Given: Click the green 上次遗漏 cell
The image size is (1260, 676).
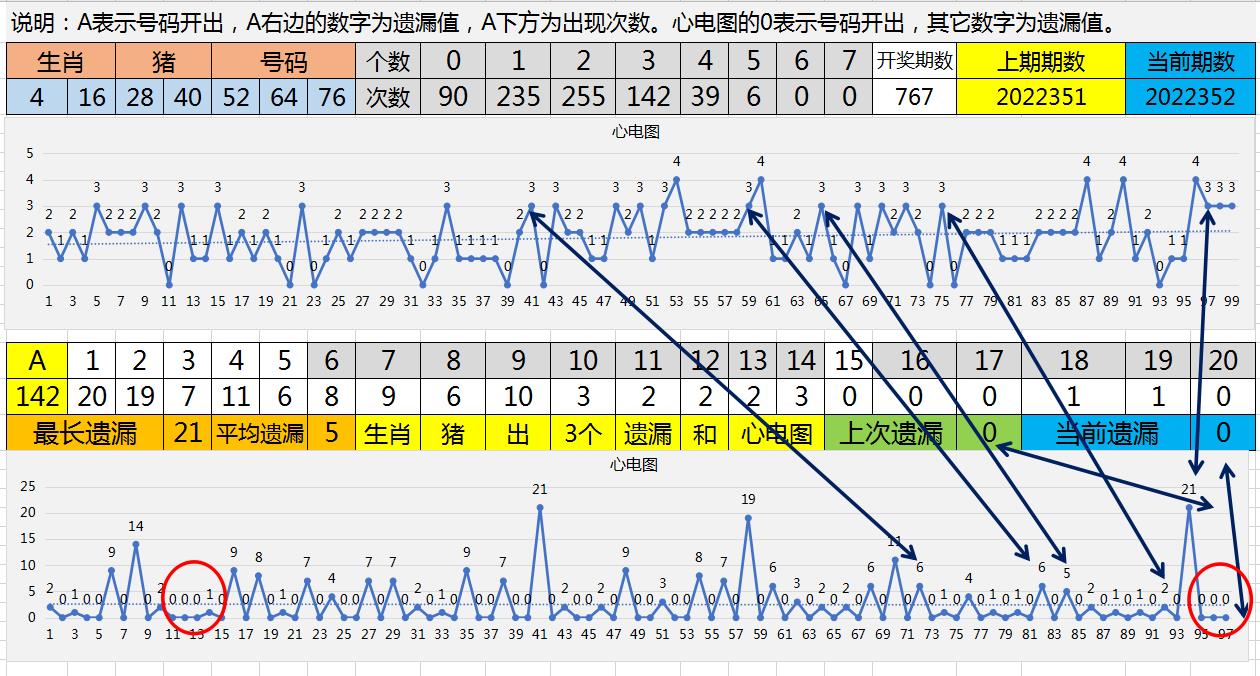Looking at the screenshot, I should coord(890,433).
